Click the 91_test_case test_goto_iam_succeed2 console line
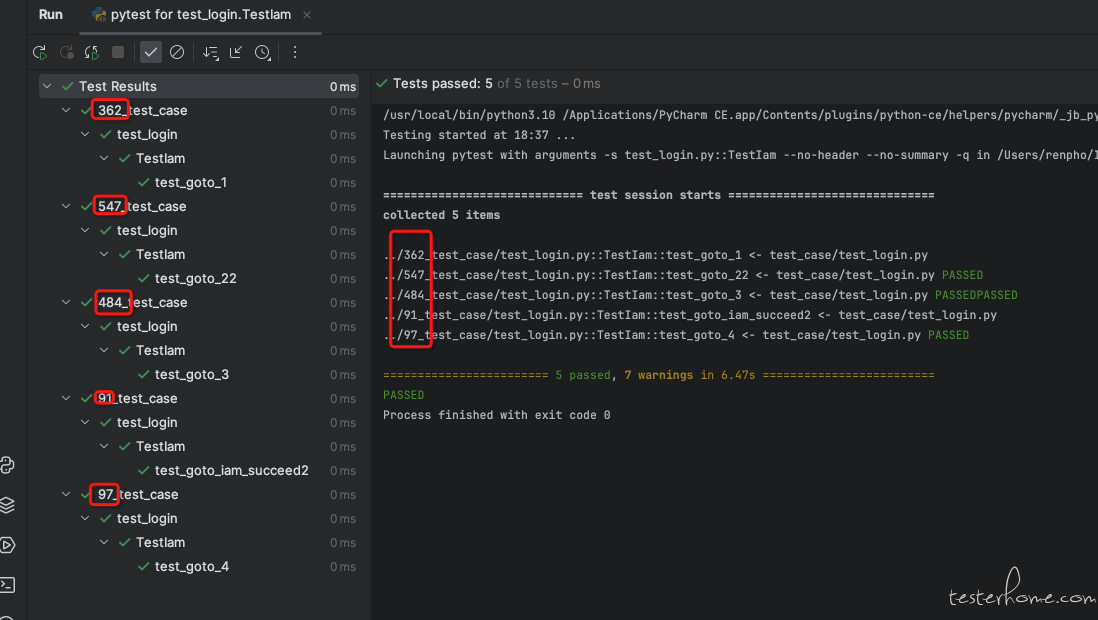 click(690, 315)
